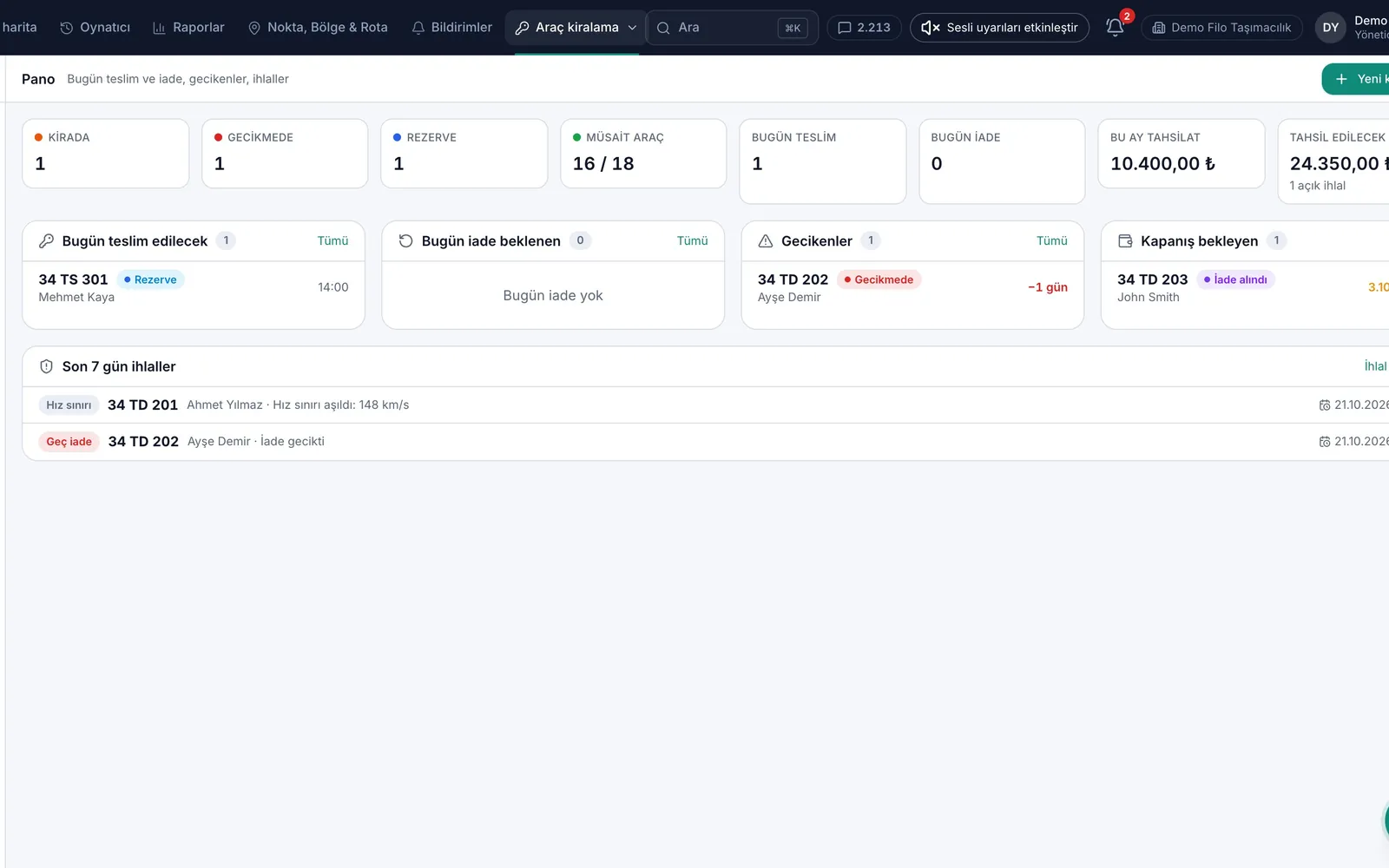Image resolution: width=1389 pixels, height=868 pixels.
Task: Click the warning triangle icon beside Gecikenler
Action: click(x=766, y=241)
